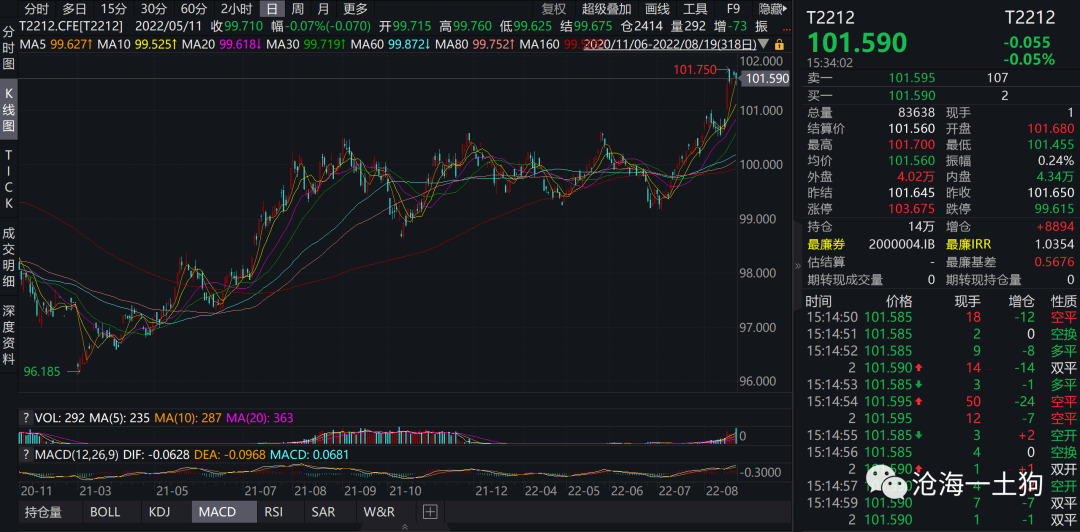Select the 60分 period tab

coord(194,9)
